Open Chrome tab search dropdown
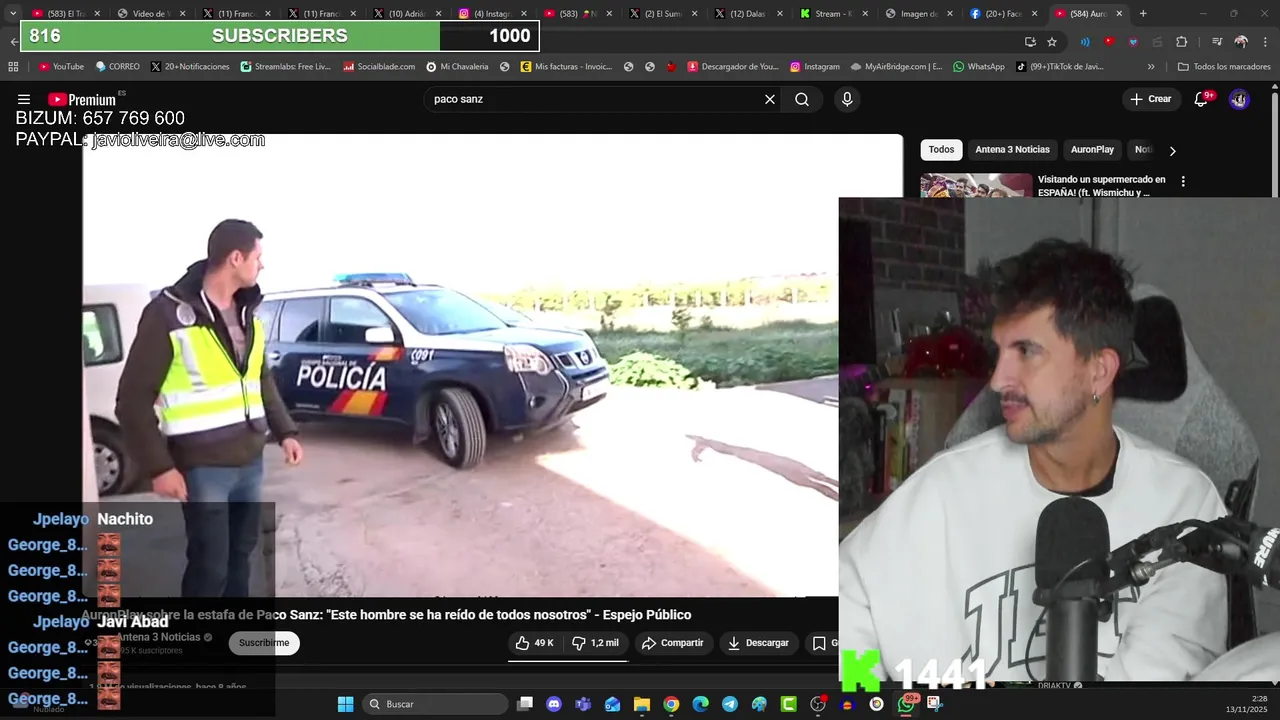The width and height of the screenshot is (1280, 720). point(13,14)
